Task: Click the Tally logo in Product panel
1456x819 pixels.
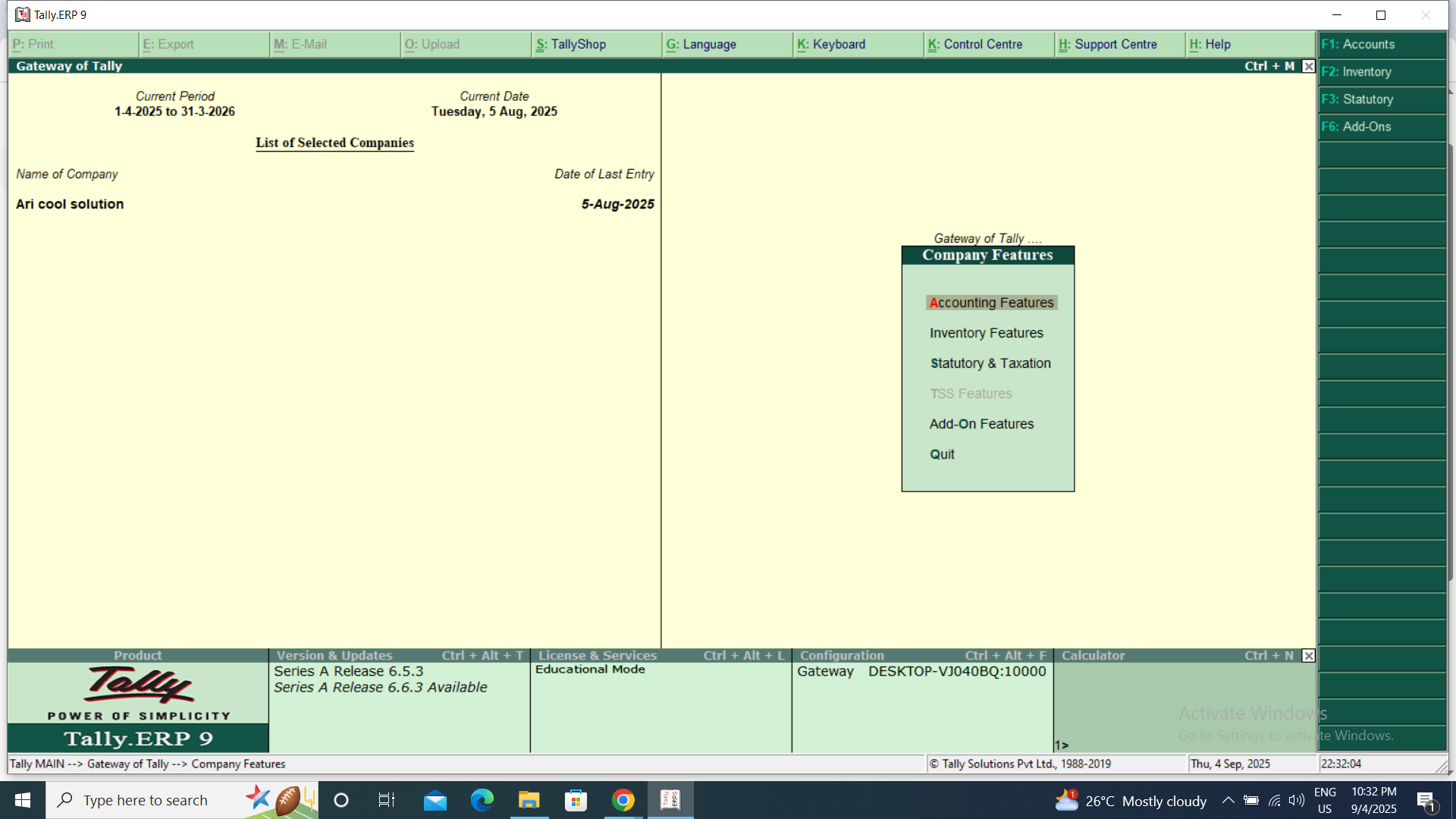Action: (139, 686)
